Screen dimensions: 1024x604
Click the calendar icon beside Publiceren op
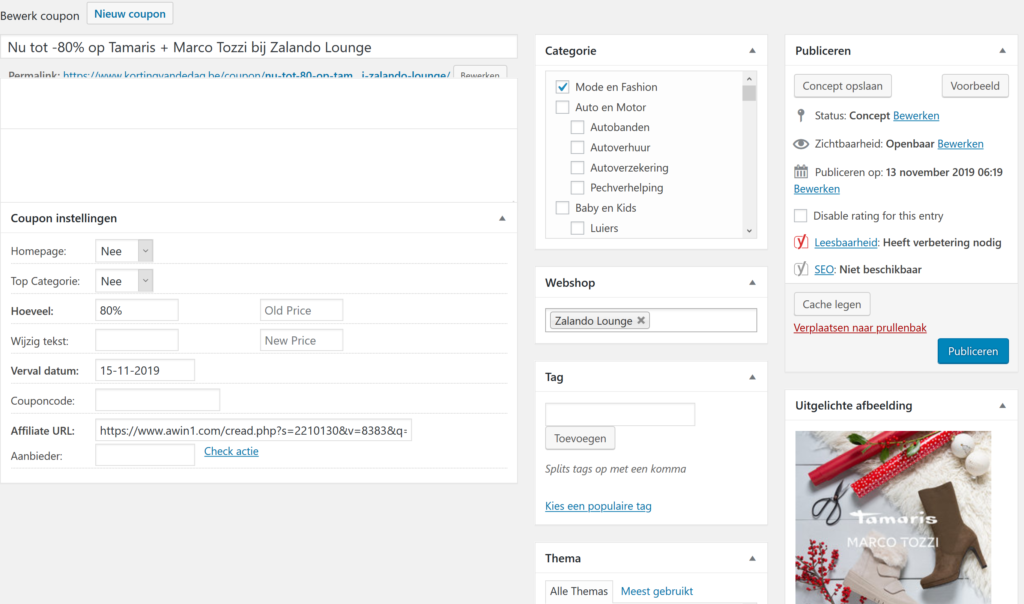coord(800,172)
